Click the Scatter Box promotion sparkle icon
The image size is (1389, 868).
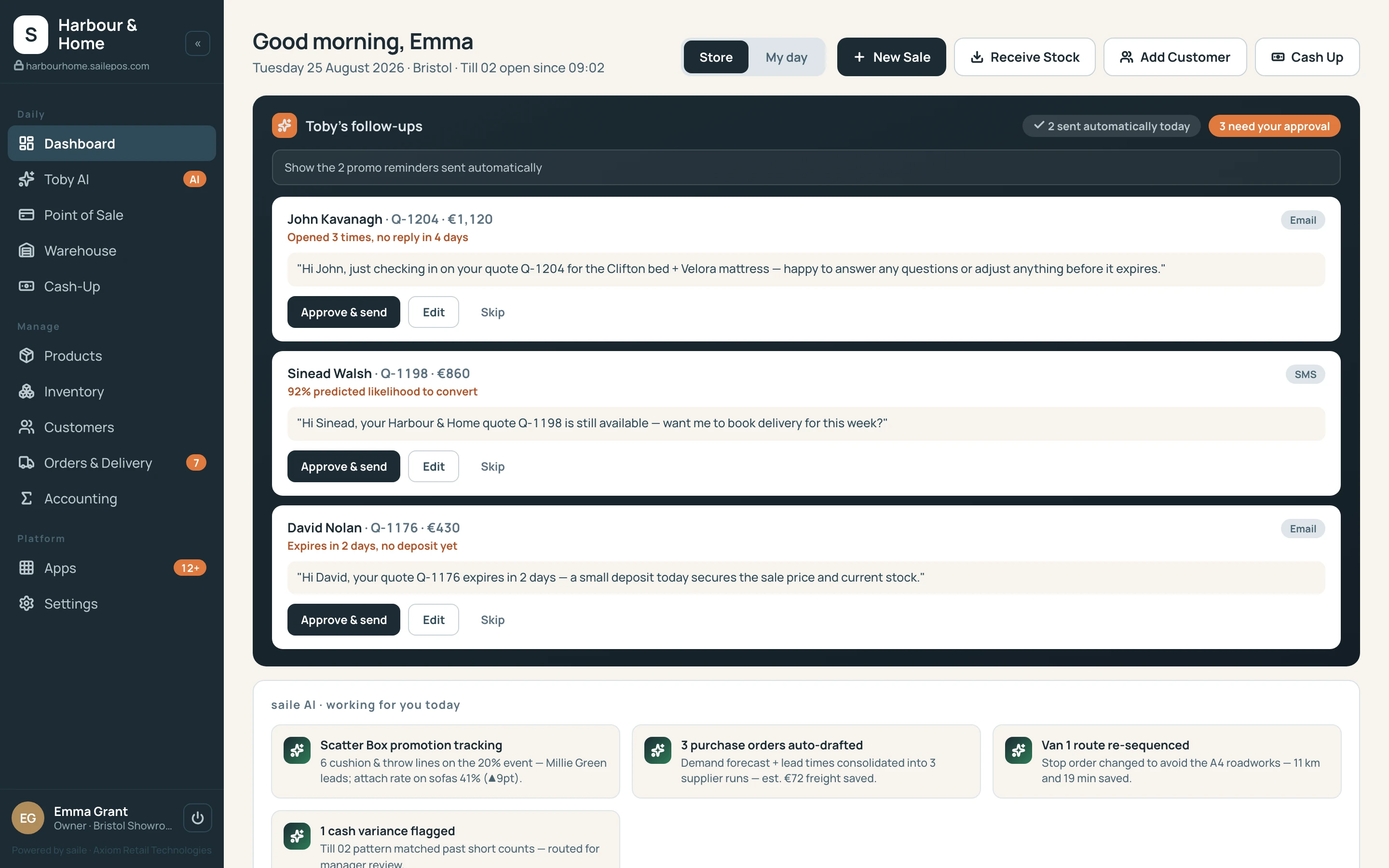pyautogui.click(x=297, y=750)
